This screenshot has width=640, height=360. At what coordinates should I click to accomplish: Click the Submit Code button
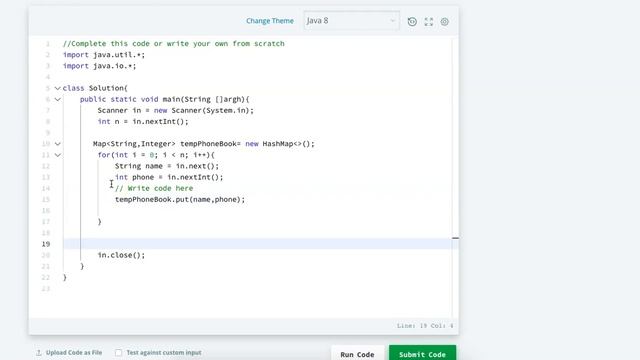pyautogui.click(x=422, y=354)
